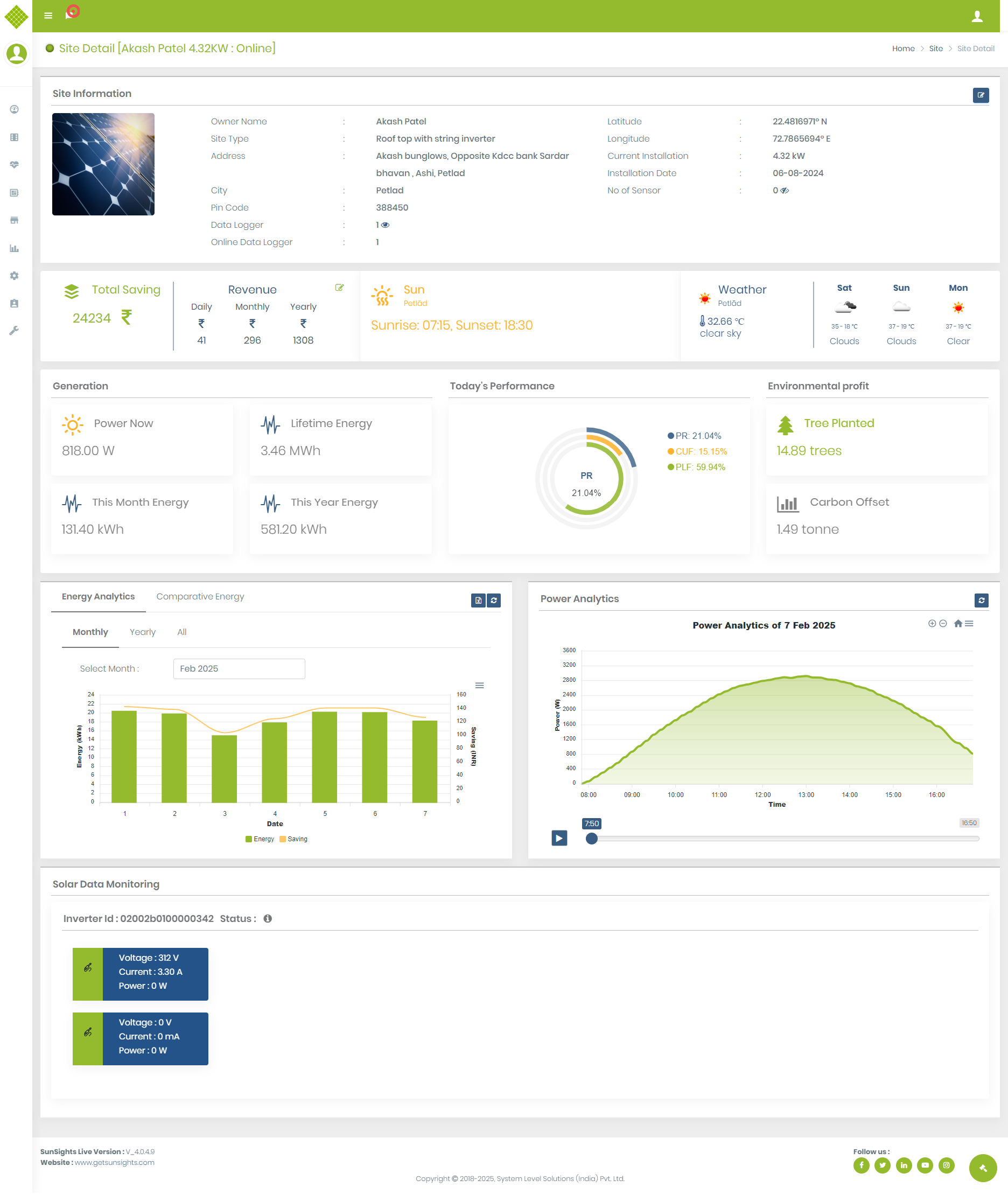
Task: Refresh the Power Analytics chart
Action: coord(981,600)
